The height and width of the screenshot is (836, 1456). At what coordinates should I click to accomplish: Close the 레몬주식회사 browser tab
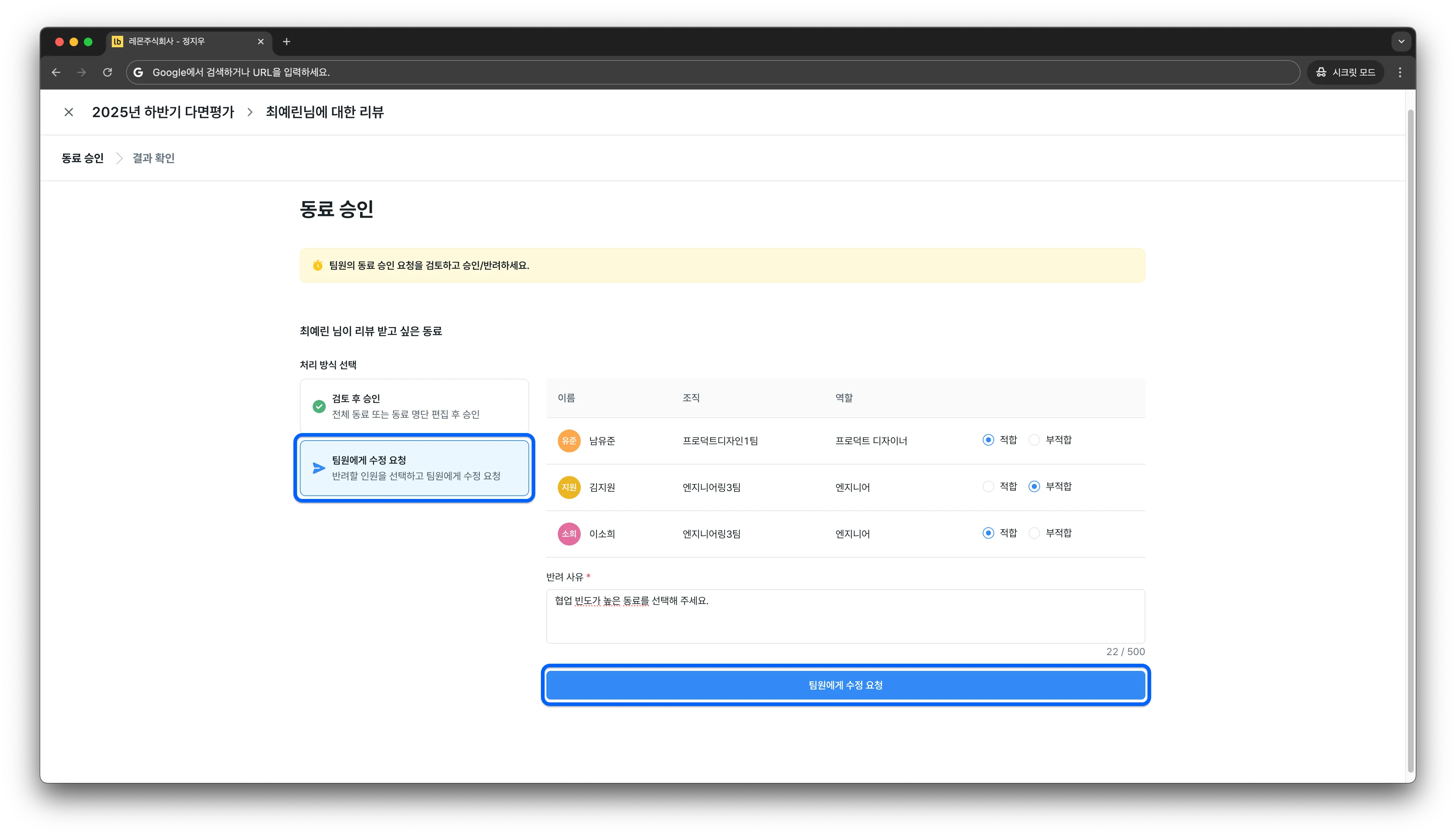coord(261,41)
